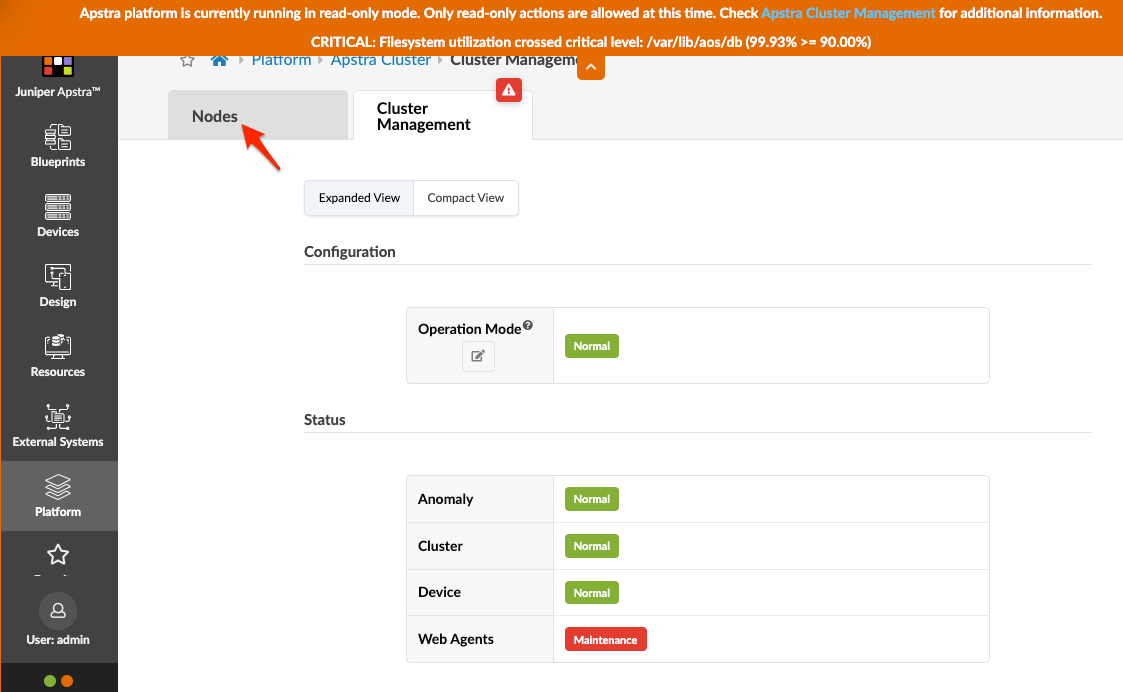Click the Device row label
Image resolution: width=1123 pixels, height=692 pixels.
click(x=439, y=592)
